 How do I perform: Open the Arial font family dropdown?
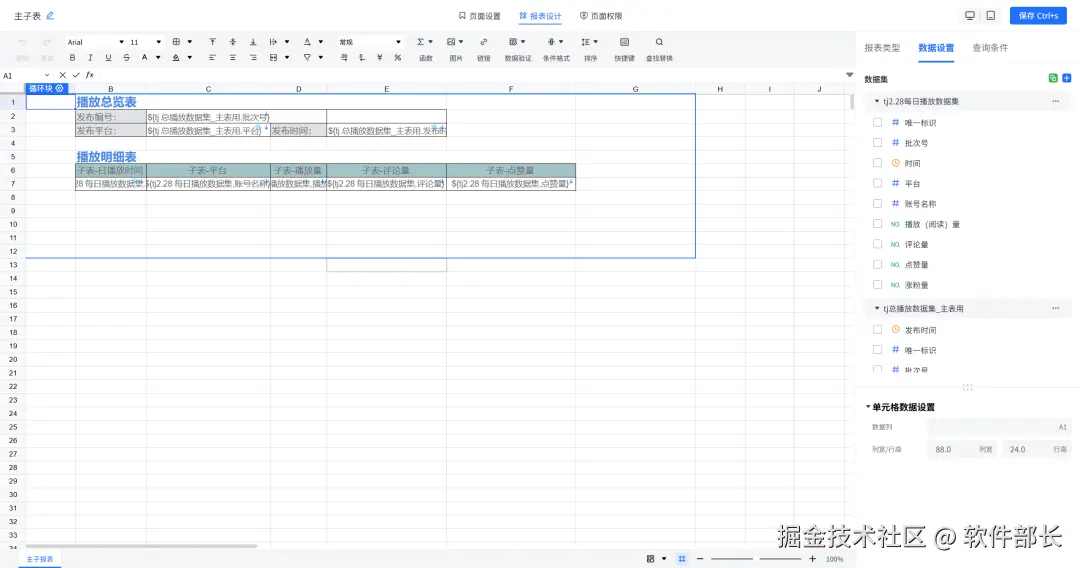(95, 42)
